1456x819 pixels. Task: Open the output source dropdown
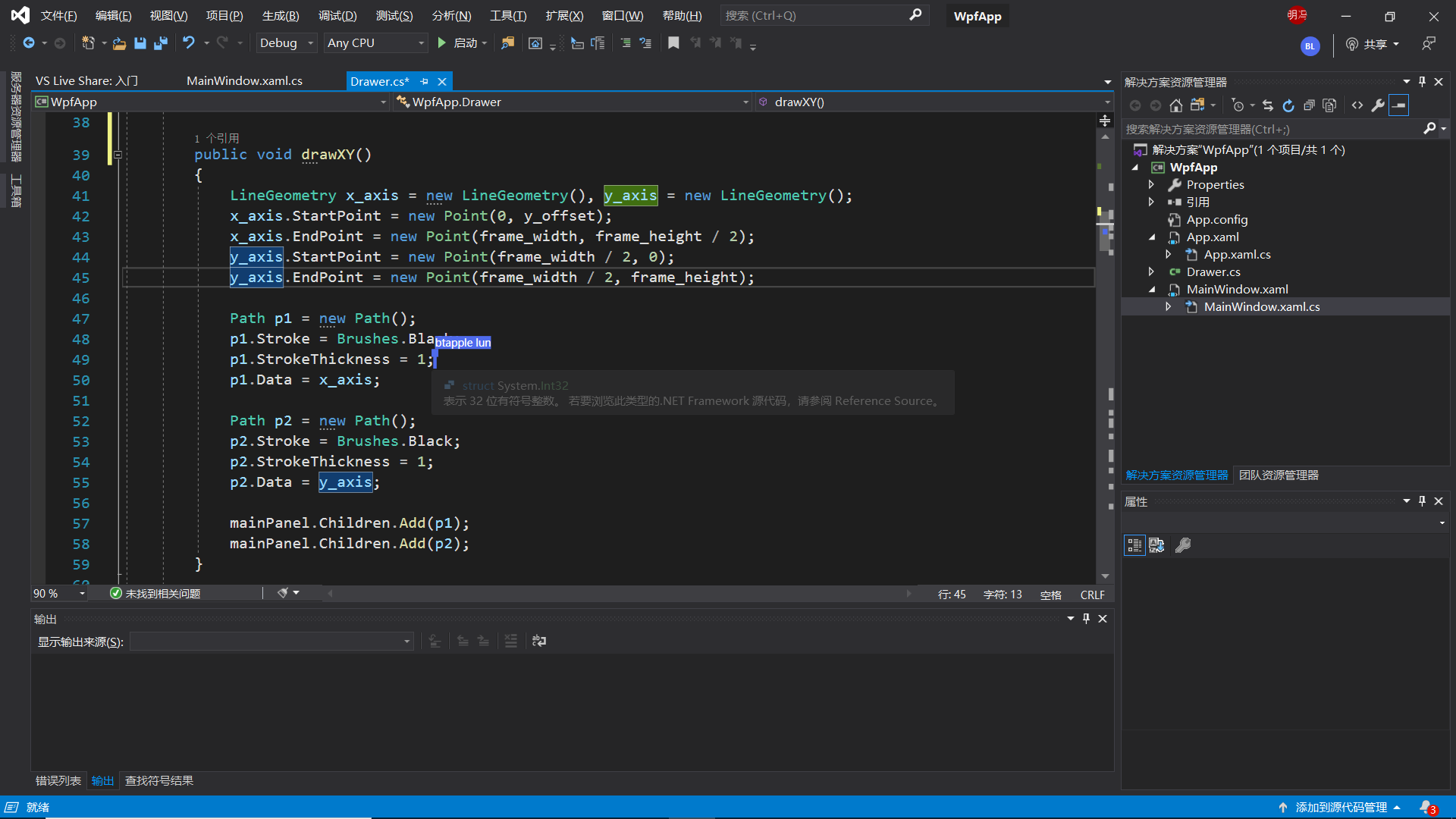(271, 642)
